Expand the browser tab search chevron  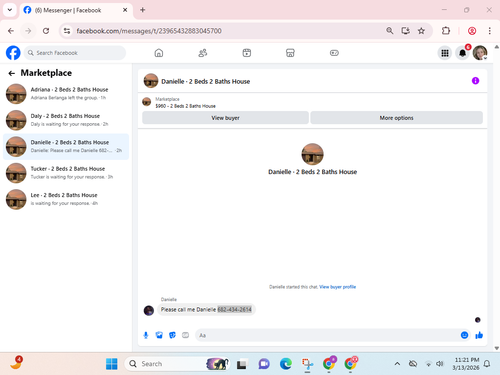click(10, 10)
